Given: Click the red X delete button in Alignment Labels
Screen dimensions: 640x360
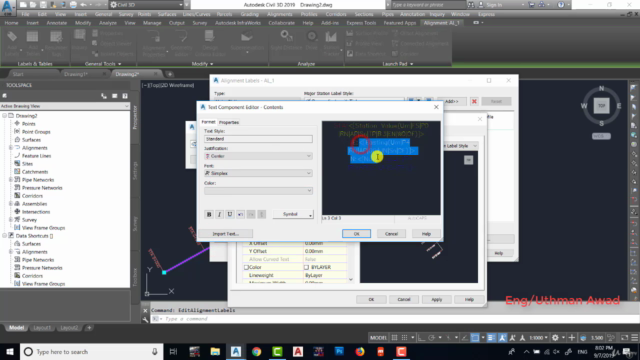Looking at the screenshot, I should (474, 101).
